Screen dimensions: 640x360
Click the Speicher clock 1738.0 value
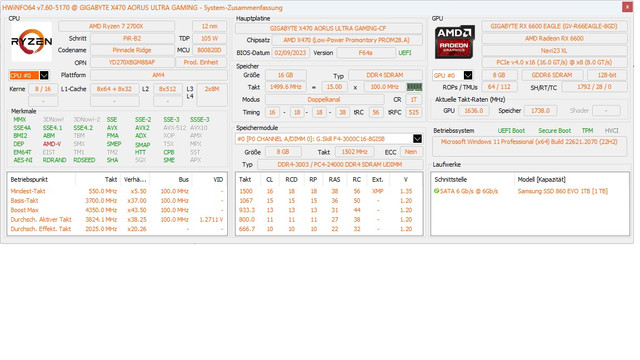[540, 111]
